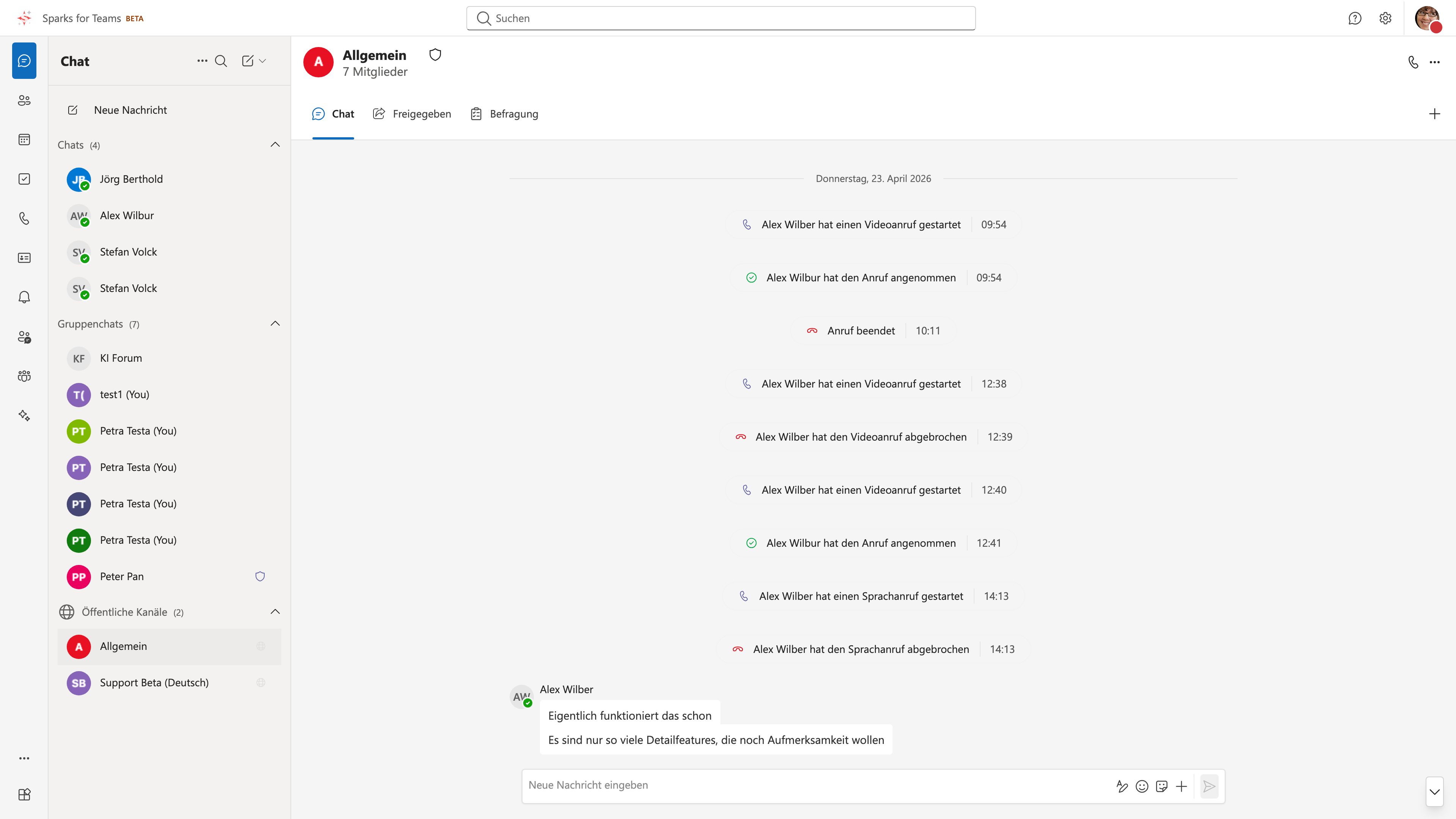Collapse the Chats section

(x=275, y=145)
